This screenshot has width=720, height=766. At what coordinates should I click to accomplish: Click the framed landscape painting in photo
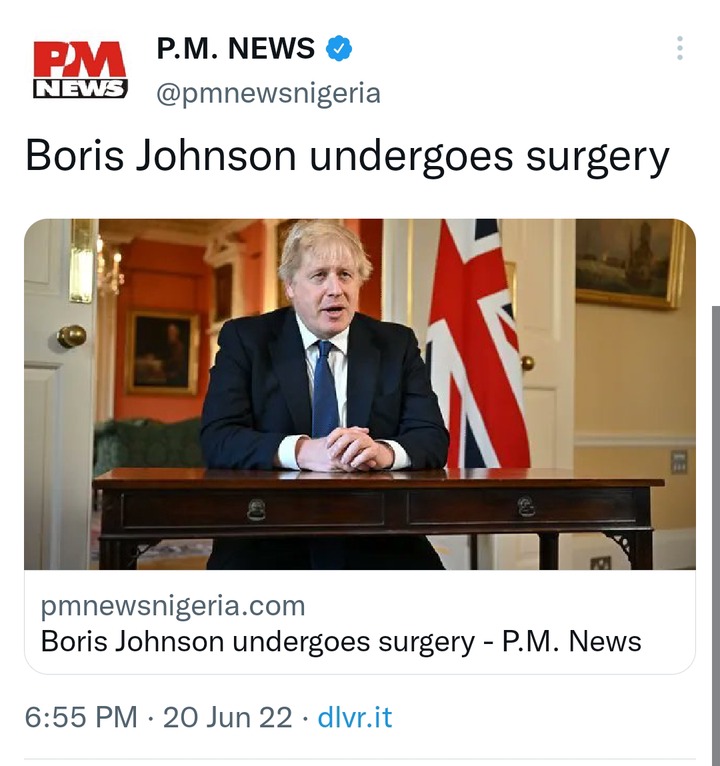click(630, 263)
